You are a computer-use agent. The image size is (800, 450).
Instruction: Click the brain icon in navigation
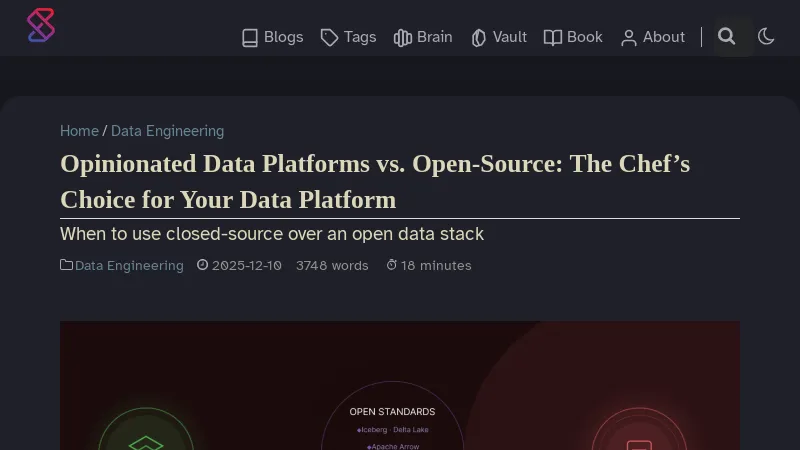coord(403,38)
